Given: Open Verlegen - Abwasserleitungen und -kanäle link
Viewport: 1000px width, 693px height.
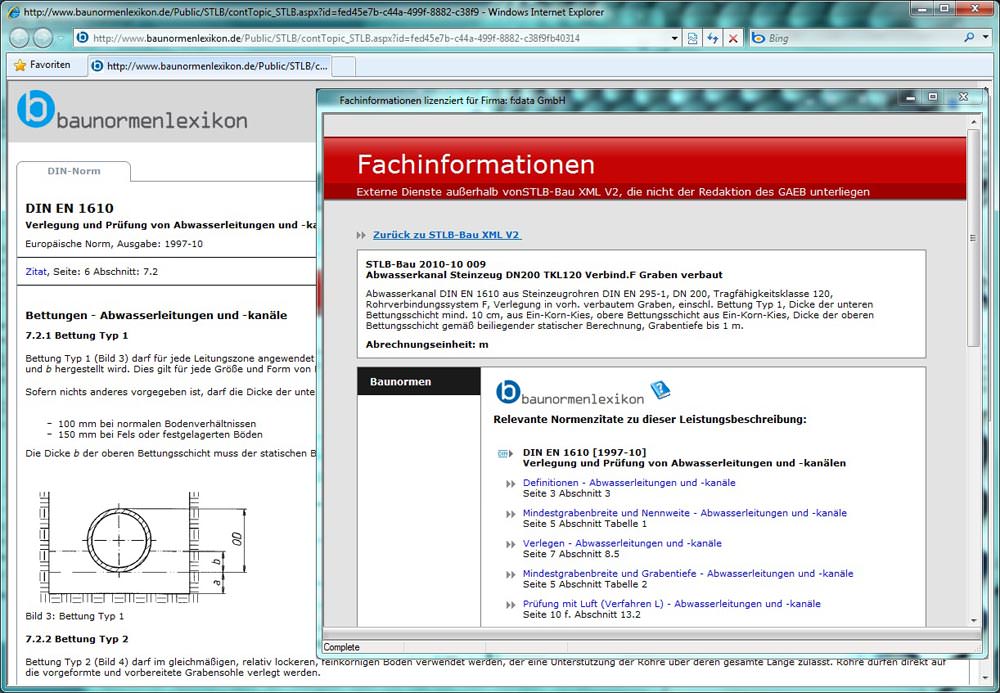Looking at the screenshot, I should (x=622, y=543).
